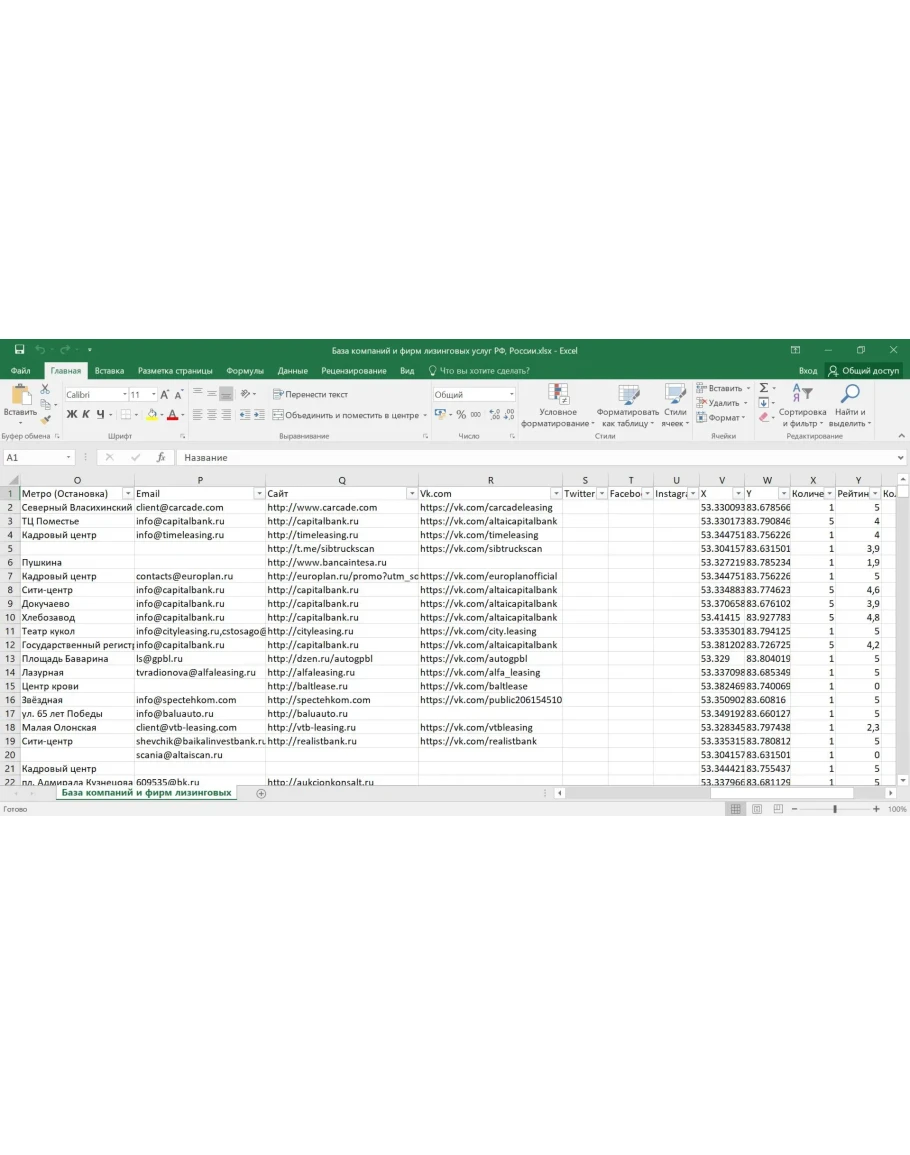Open filter dropdown for Метро (Остановка) column
Screen dimensions: 910x1155
point(127,494)
